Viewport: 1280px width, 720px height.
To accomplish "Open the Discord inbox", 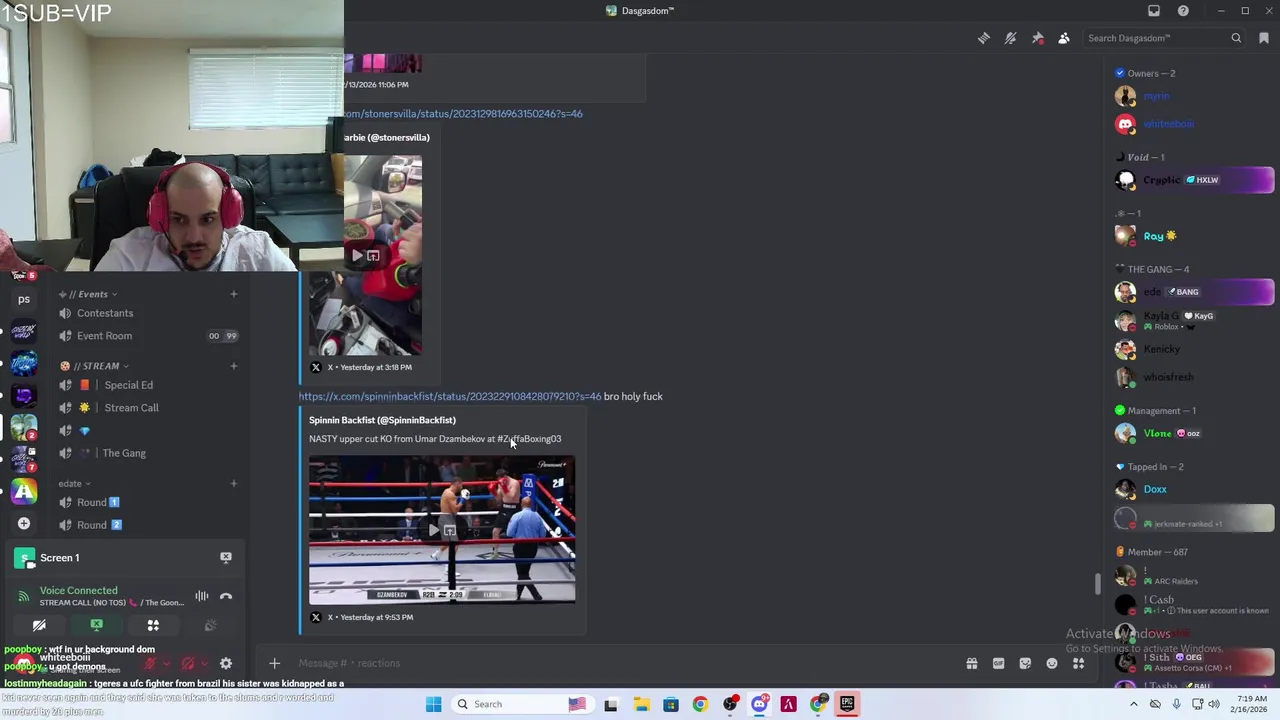I will coord(1154,11).
